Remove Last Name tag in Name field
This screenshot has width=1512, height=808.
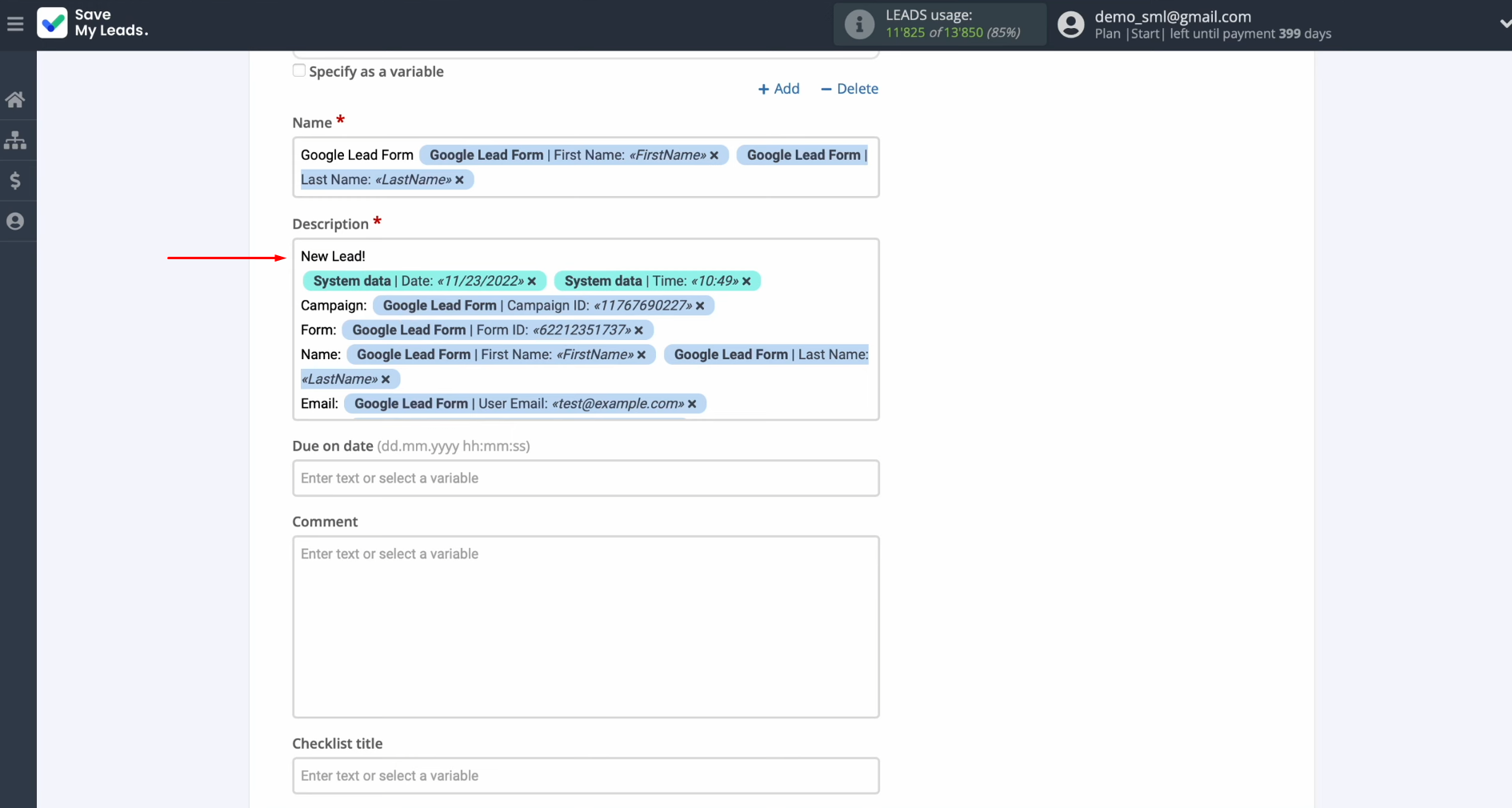tap(459, 180)
